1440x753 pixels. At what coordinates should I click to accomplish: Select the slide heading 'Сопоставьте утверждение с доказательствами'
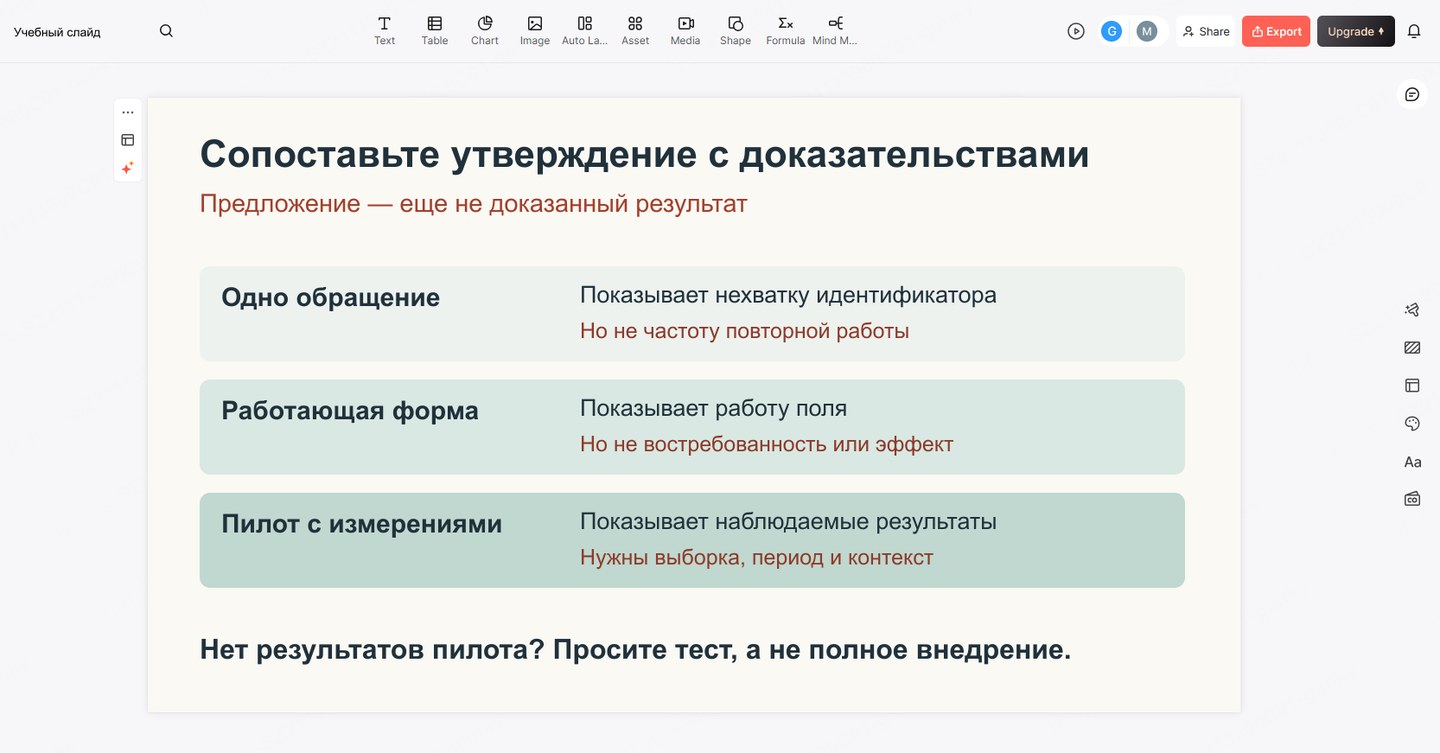[644, 154]
